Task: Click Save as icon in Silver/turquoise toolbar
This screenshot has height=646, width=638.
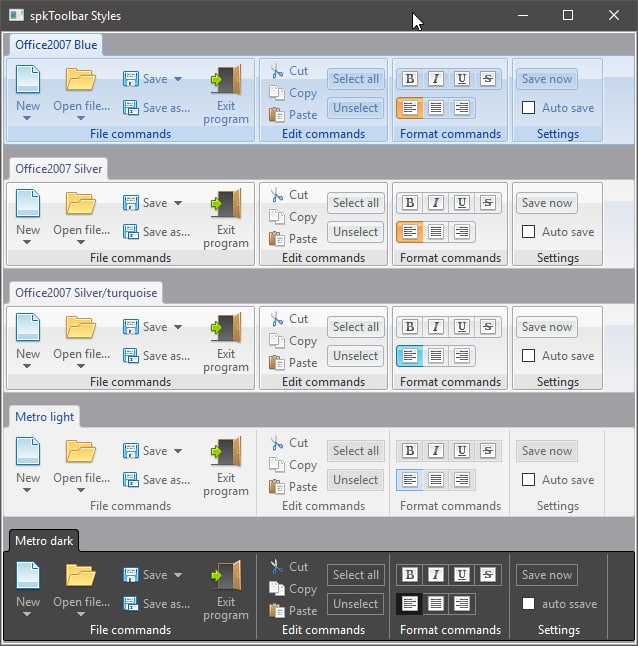Action: coord(131,356)
